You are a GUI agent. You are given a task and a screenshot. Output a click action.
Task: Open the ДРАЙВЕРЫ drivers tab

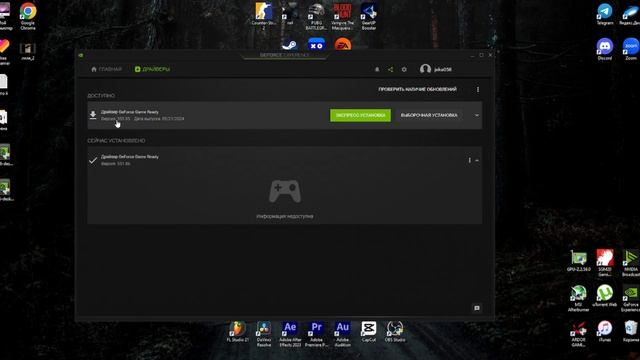point(152,69)
